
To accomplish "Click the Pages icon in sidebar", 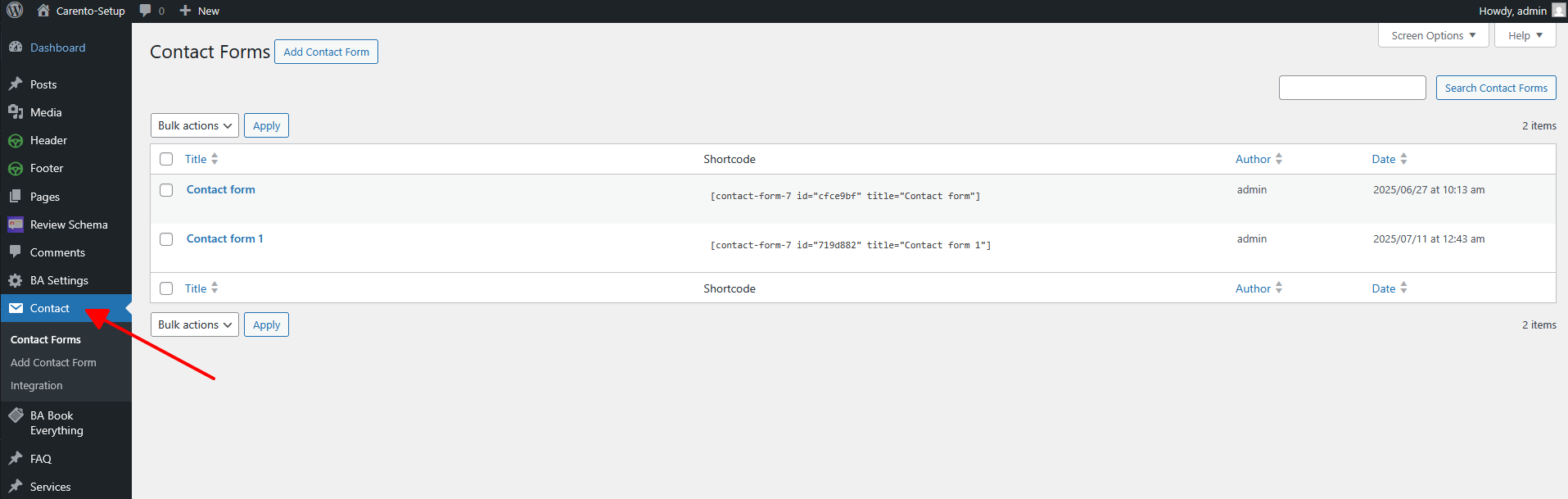I will click(x=16, y=197).
